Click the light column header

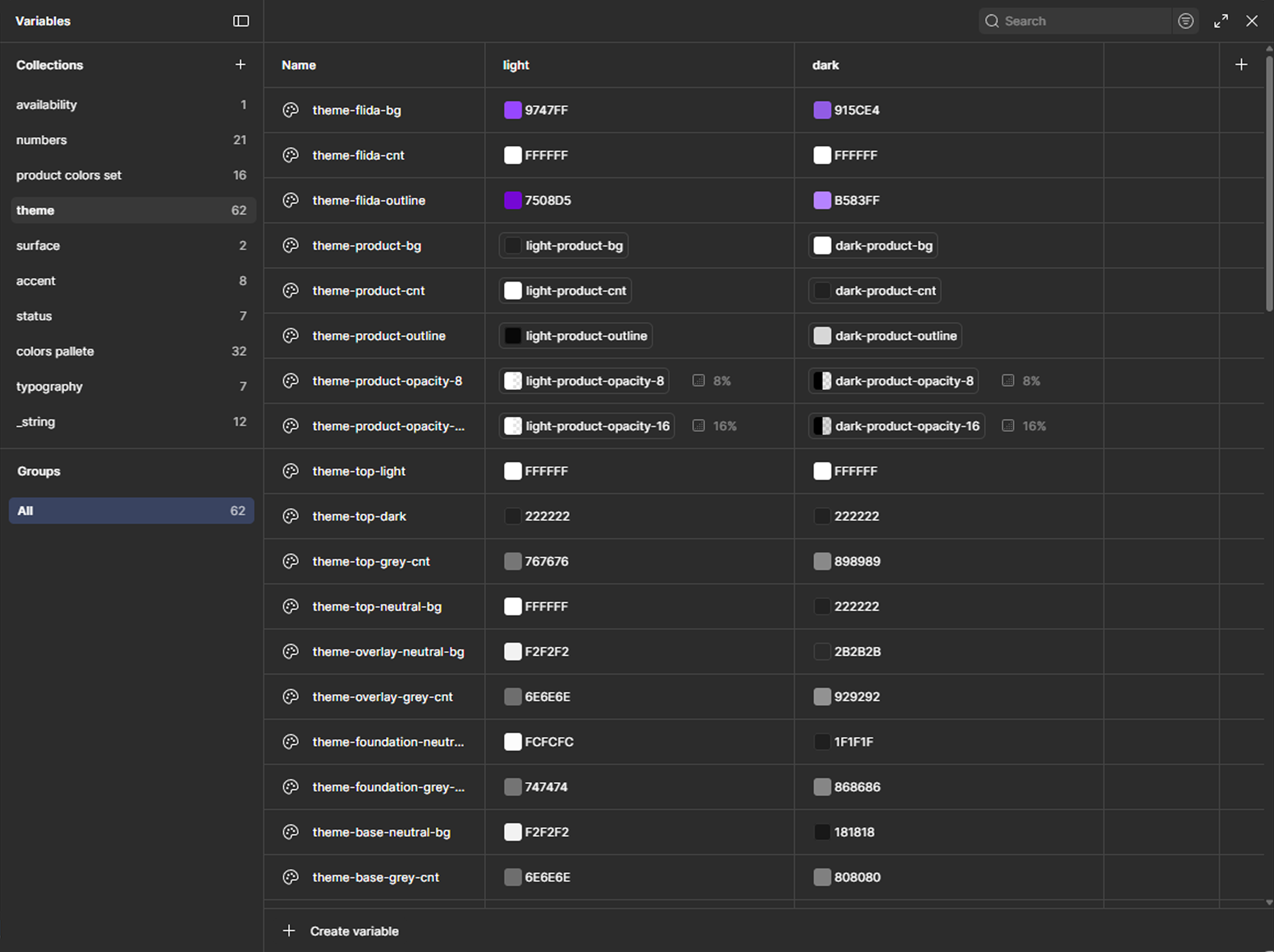pyautogui.click(x=515, y=65)
